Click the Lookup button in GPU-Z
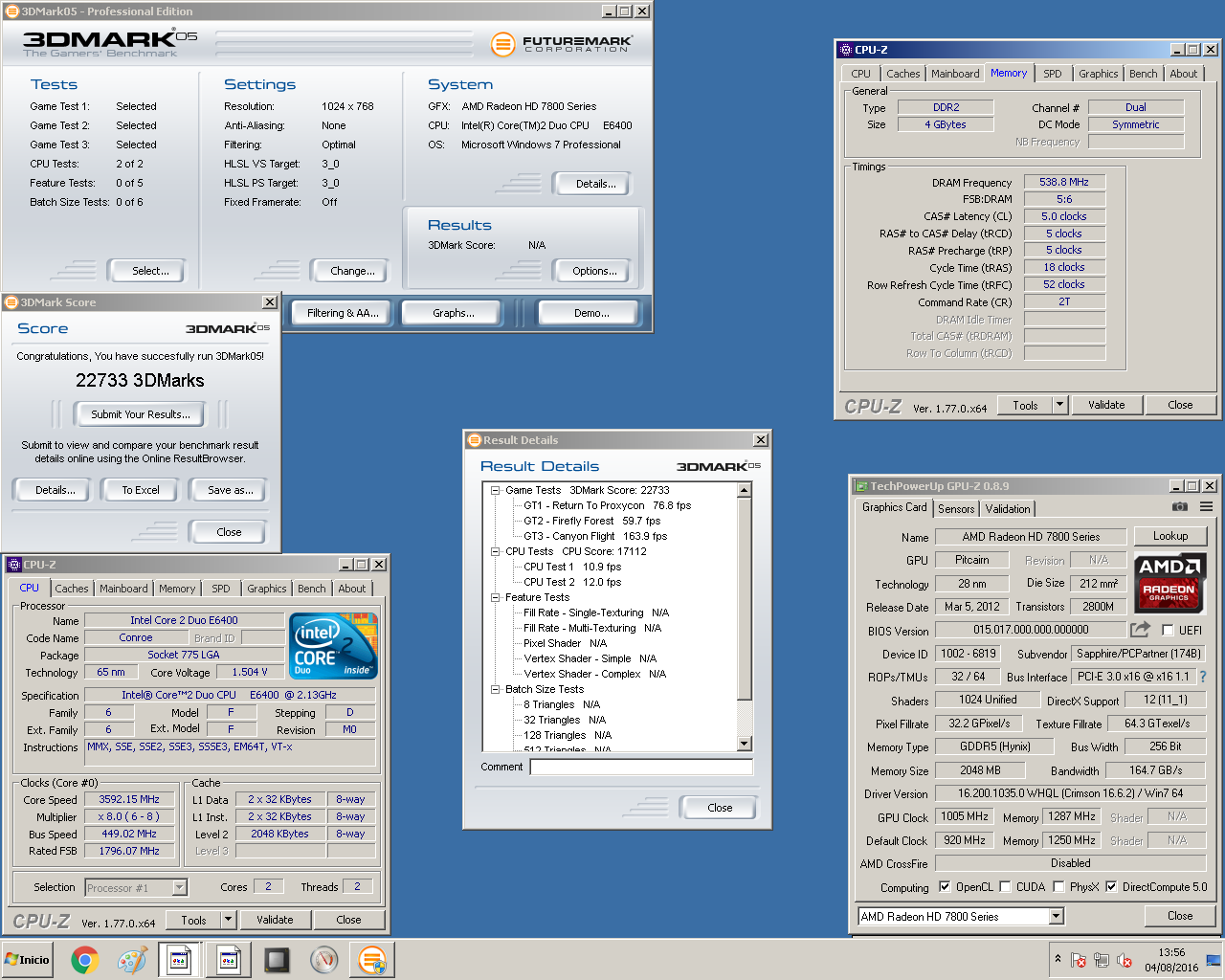 pyautogui.click(x=1170, y=536)
